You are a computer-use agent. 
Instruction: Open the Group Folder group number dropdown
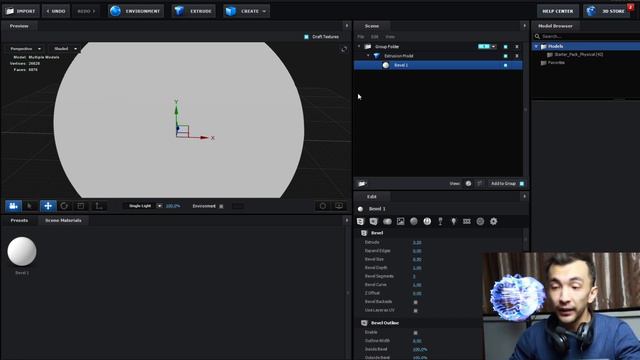[x=487, y=47]
